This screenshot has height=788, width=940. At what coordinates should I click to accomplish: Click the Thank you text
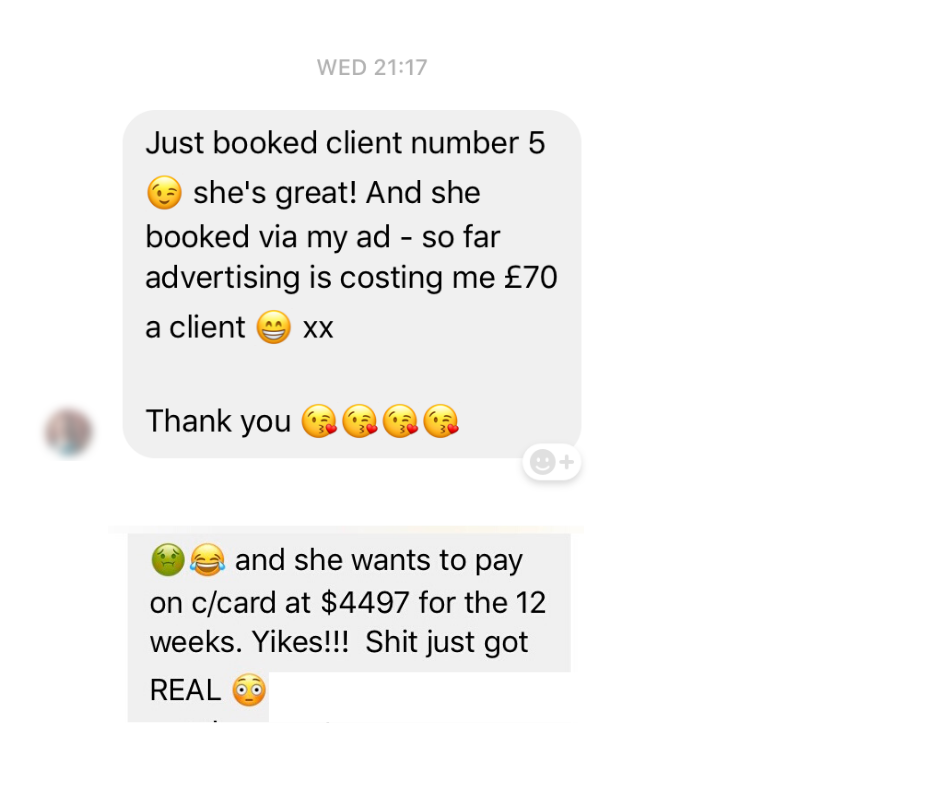click(218, 421)
